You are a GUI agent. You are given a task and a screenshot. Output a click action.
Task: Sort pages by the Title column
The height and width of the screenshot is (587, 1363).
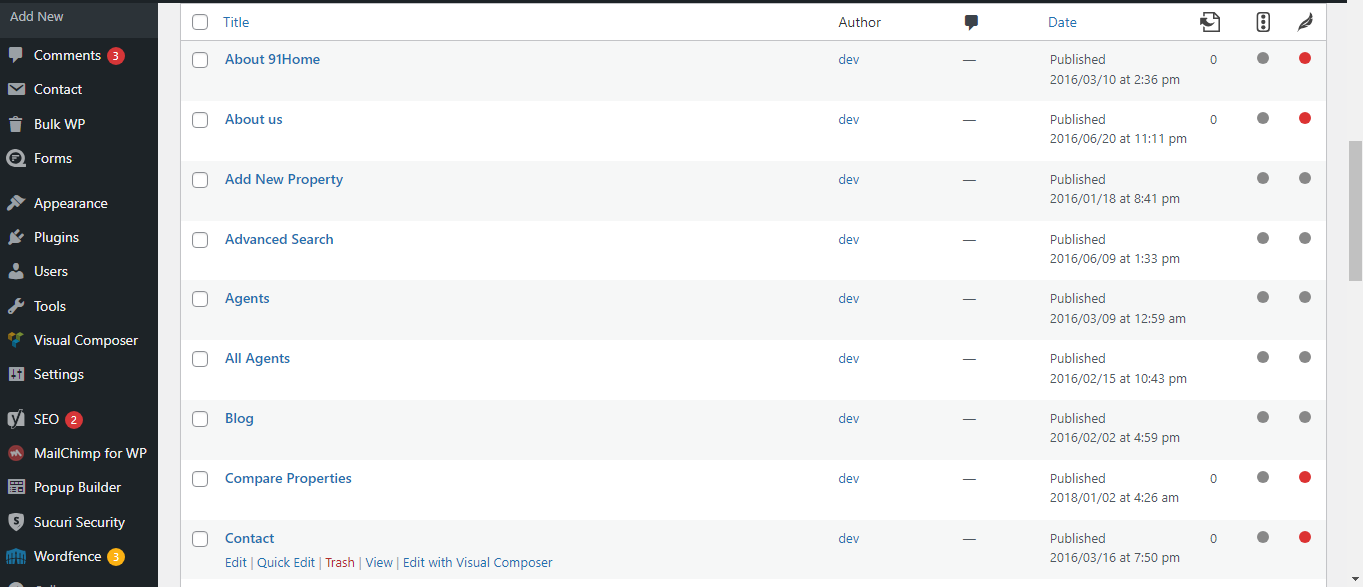pyautogui.click(x=236, y=22)
